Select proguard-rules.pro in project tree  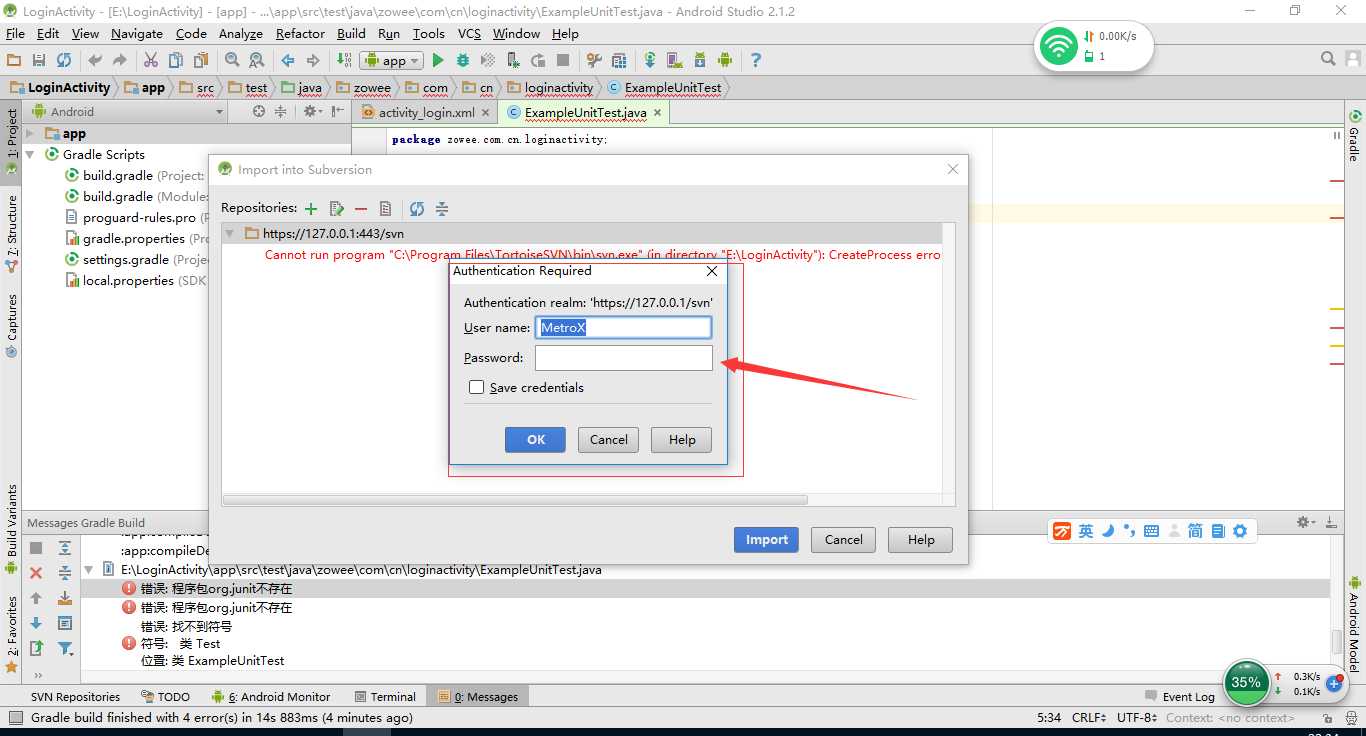(139, 217)
